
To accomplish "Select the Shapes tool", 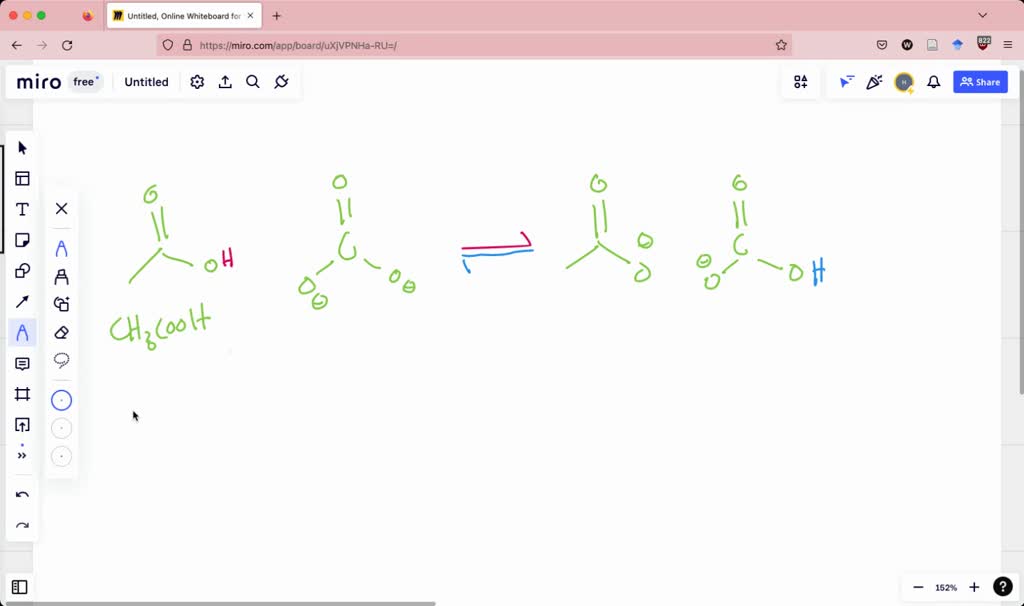I will [22, 270].
